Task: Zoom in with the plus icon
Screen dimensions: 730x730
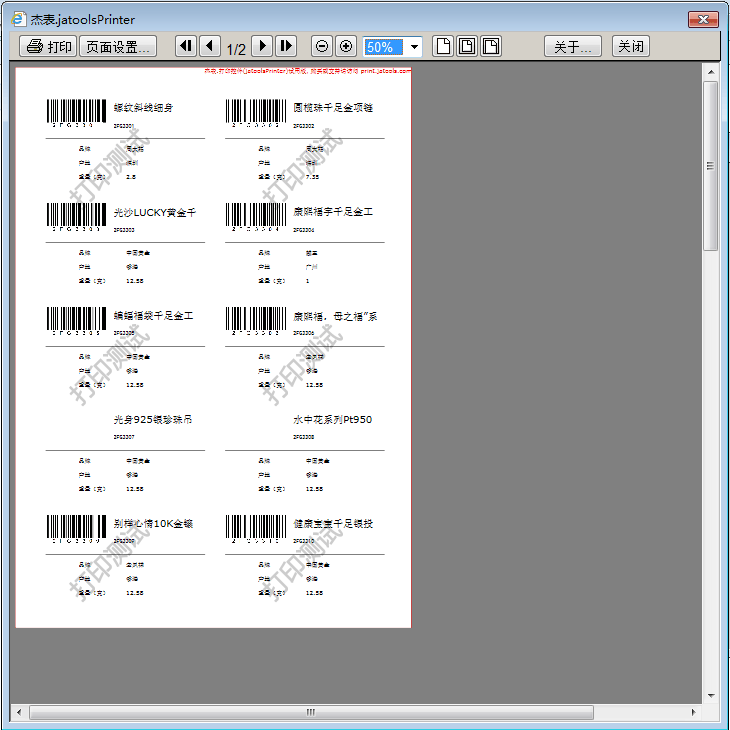Action: [x=346, y=46]
